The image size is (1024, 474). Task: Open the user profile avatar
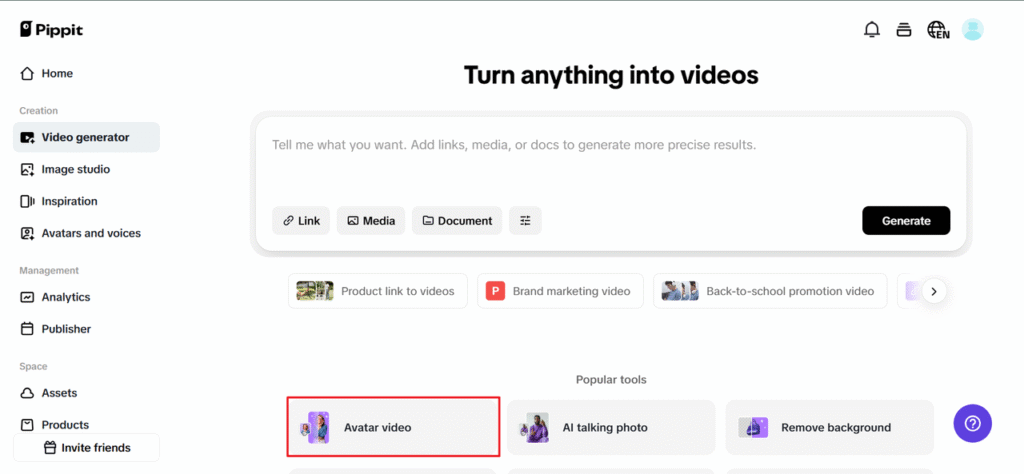[x=972, y=29]
